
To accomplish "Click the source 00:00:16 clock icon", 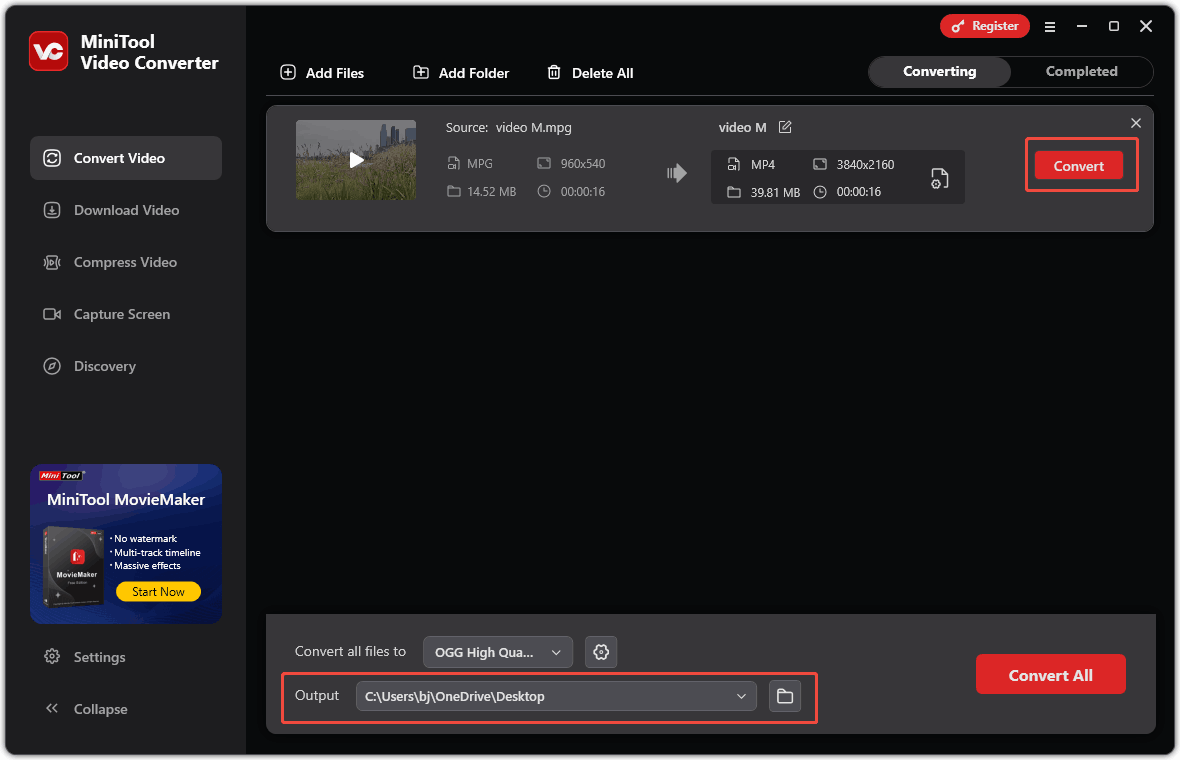I will pos(544,191).
